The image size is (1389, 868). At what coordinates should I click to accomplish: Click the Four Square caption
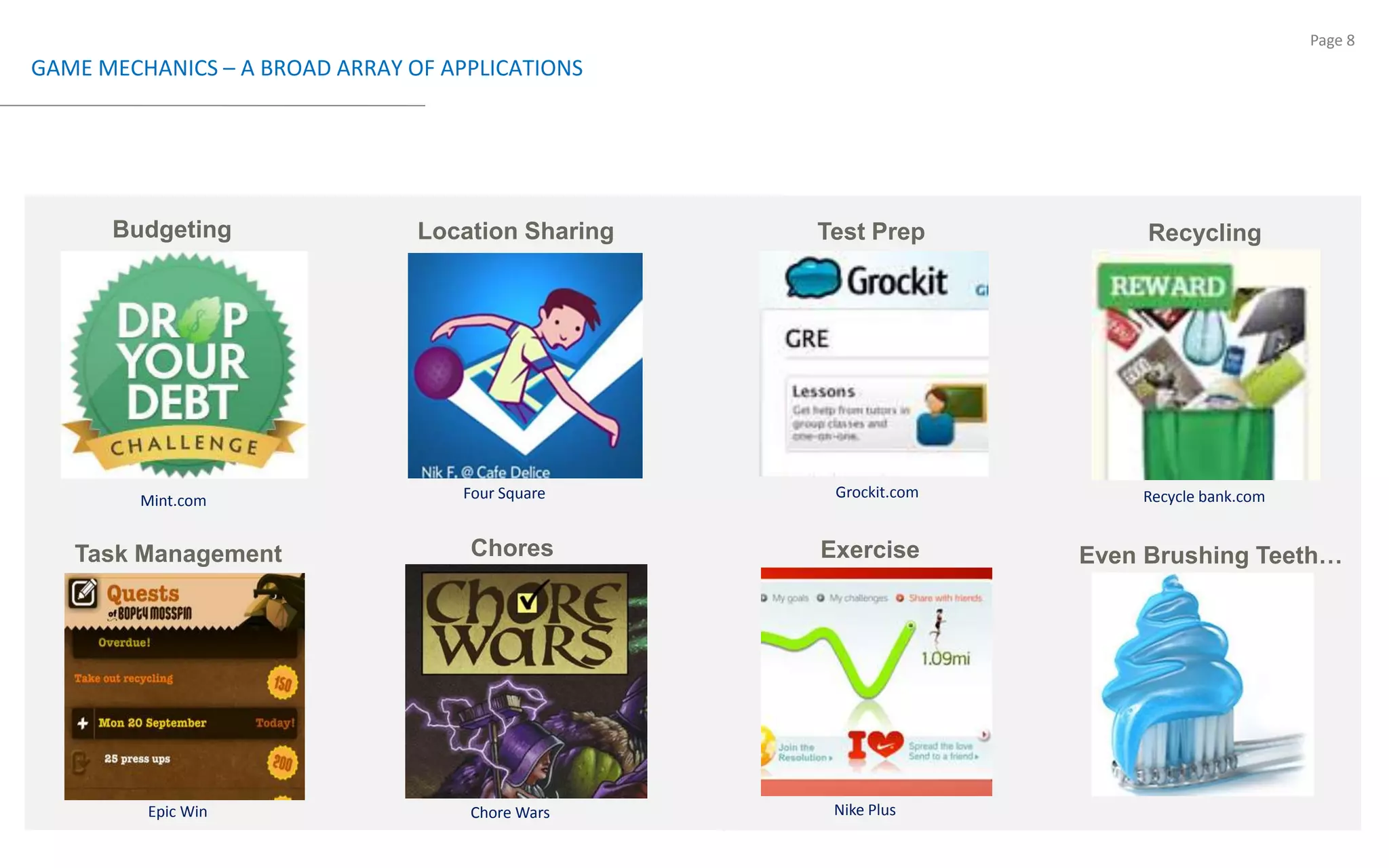coord(504,493)
